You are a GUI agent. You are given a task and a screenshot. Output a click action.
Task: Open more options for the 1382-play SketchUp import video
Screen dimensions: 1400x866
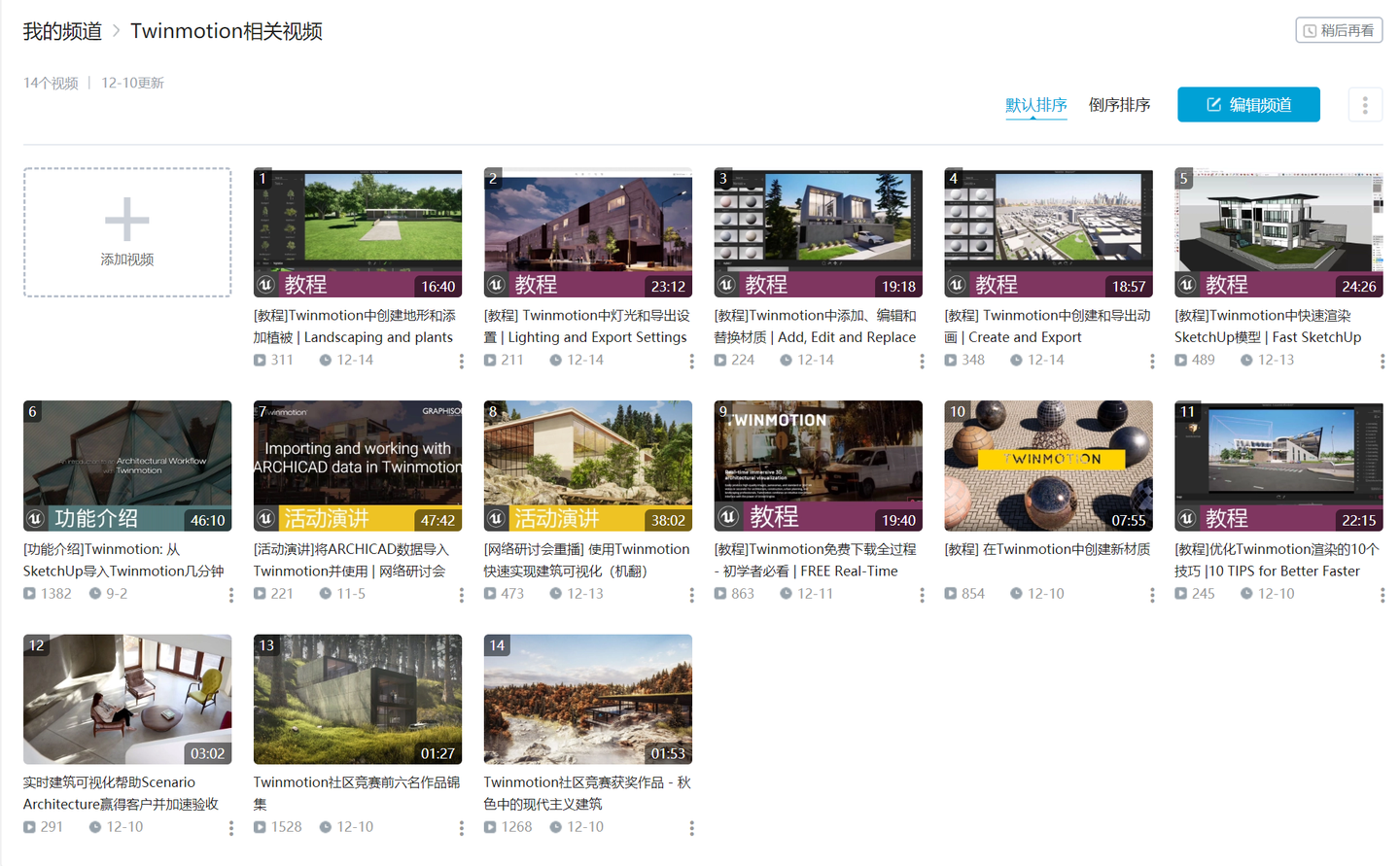point(230,595)
